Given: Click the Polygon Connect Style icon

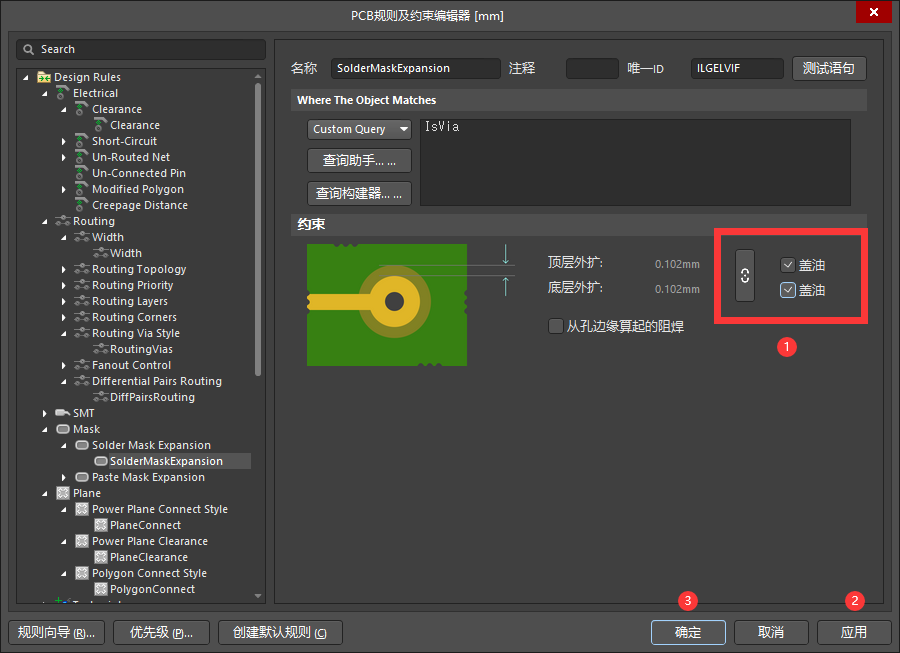Looking at the screenshot, I should [x=82, y=573].
